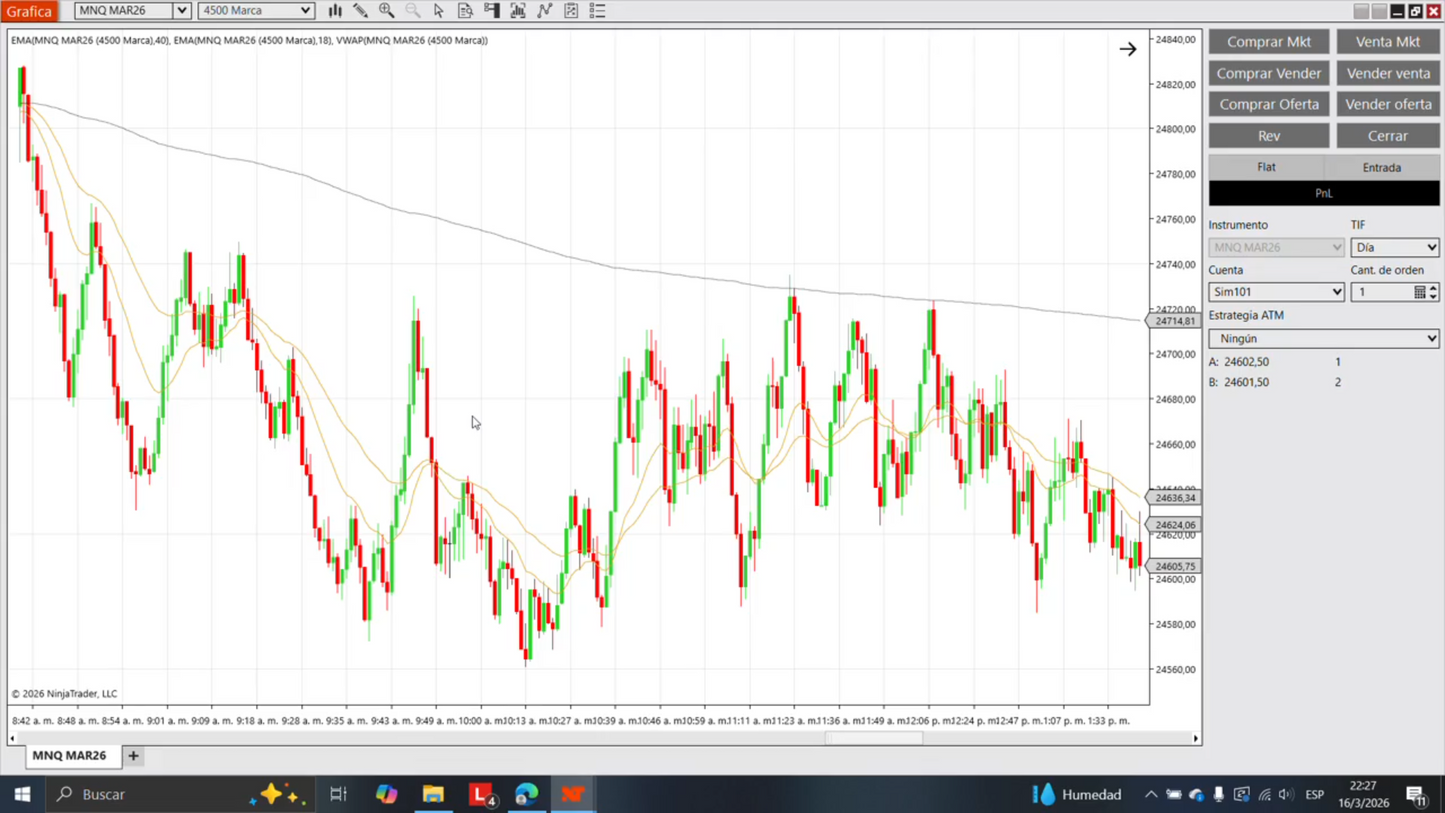Click the disabled Instrumento MNQ MAR26 dropdown

[1276, 247]
